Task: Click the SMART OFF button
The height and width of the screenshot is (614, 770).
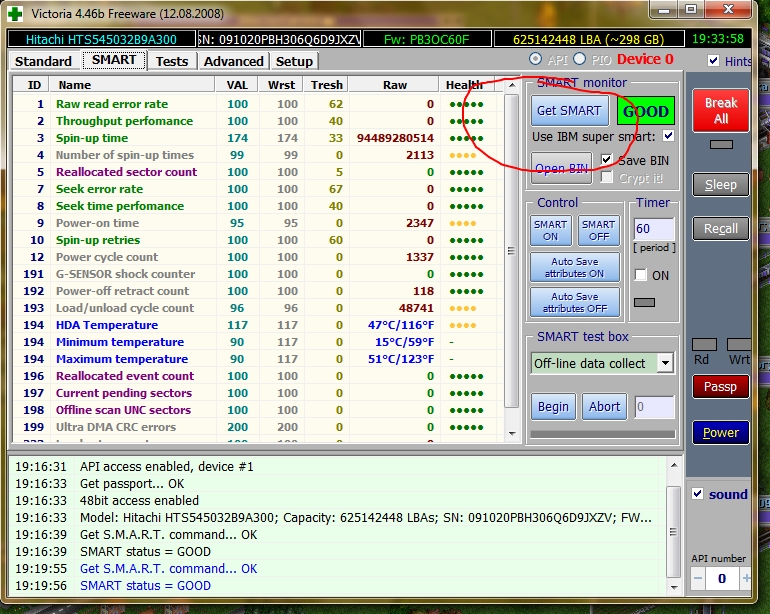Action: point(599,230)
